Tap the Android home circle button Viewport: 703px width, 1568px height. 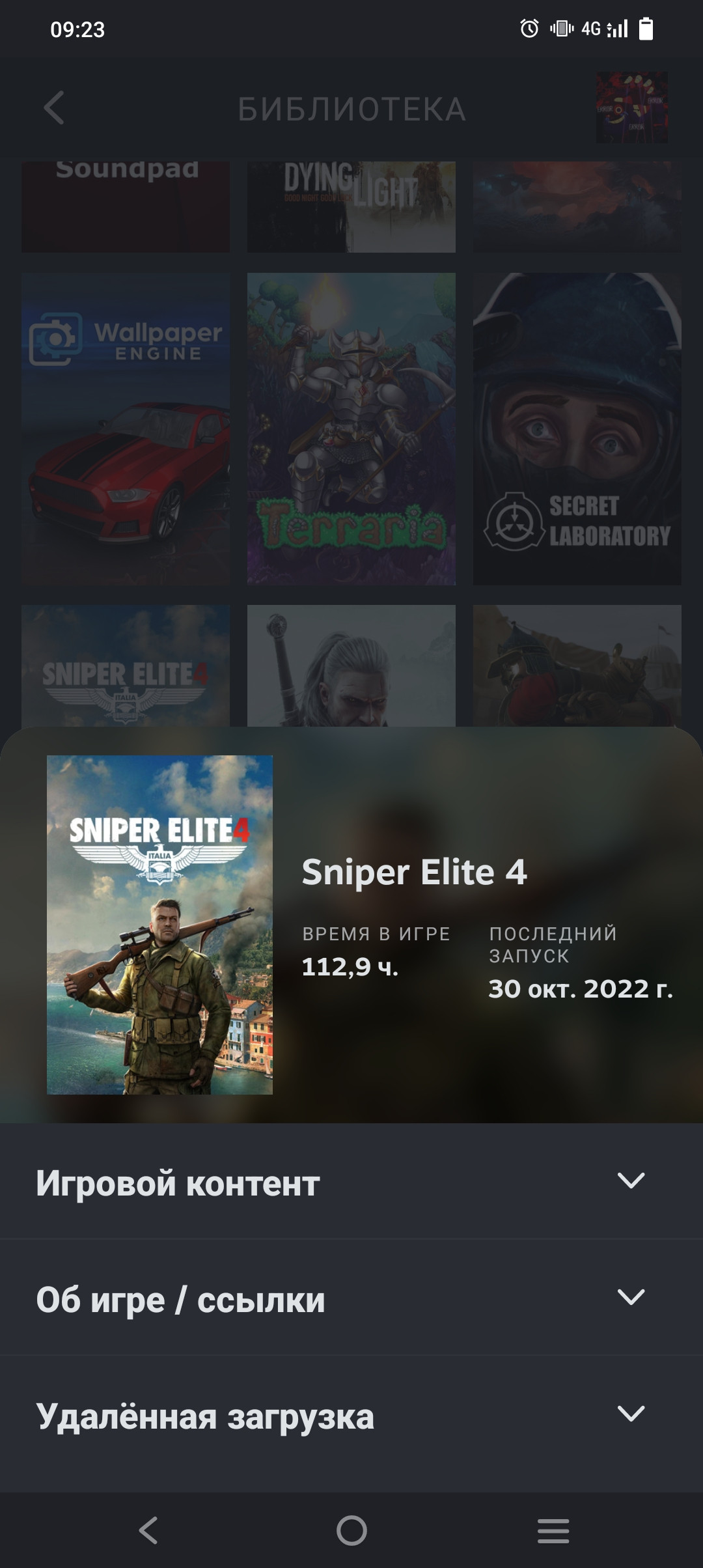point(351,1530)
